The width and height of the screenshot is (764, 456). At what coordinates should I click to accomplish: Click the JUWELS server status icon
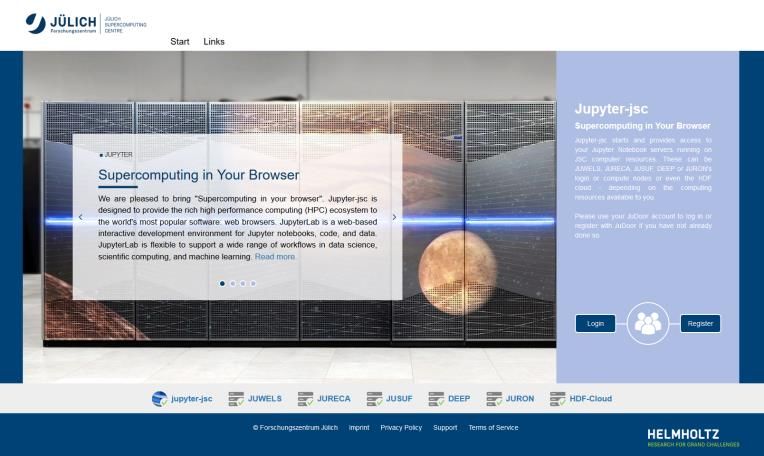pos(236,399)
